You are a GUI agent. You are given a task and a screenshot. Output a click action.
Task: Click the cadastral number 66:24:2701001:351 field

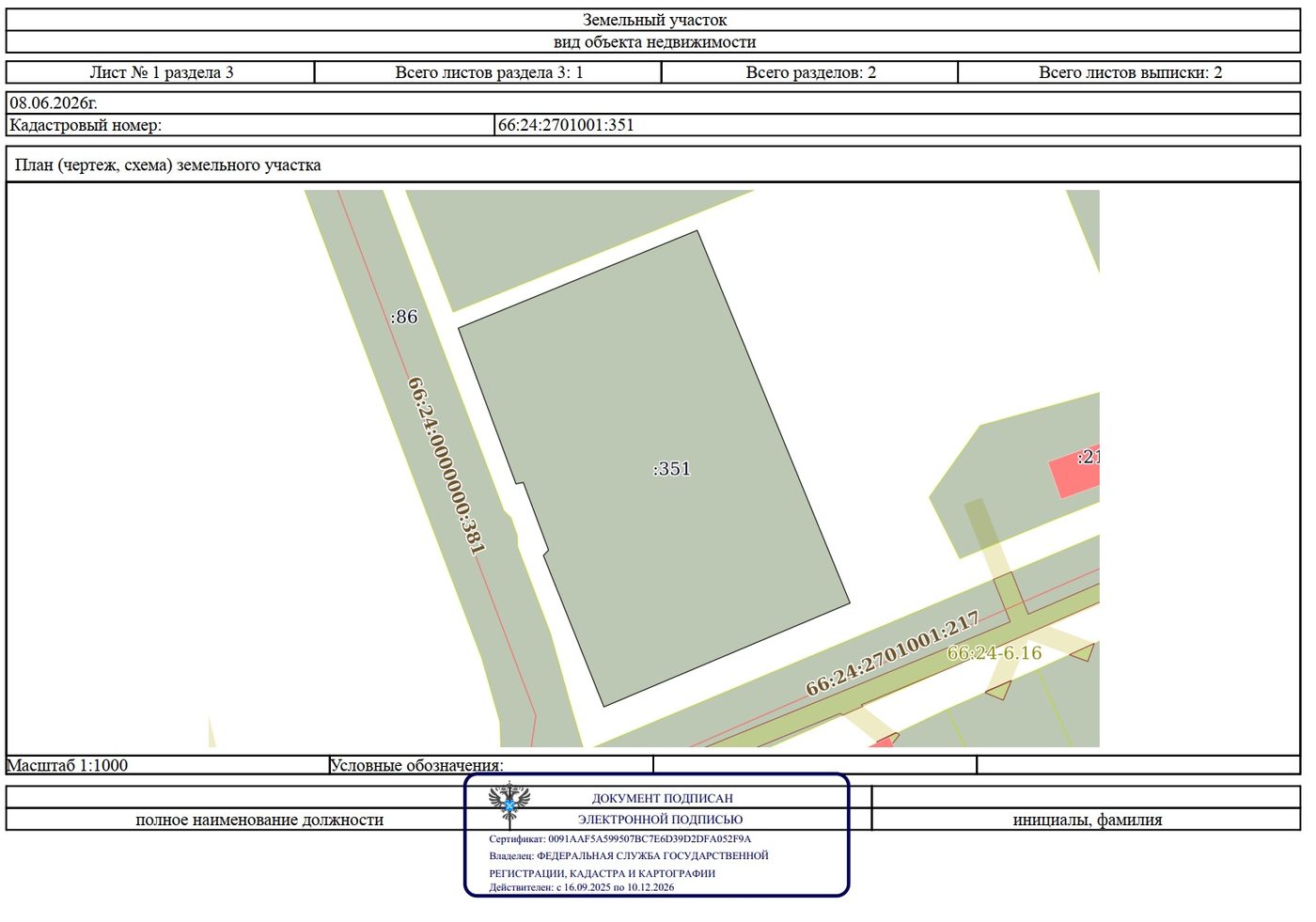(x=898, y=125)
